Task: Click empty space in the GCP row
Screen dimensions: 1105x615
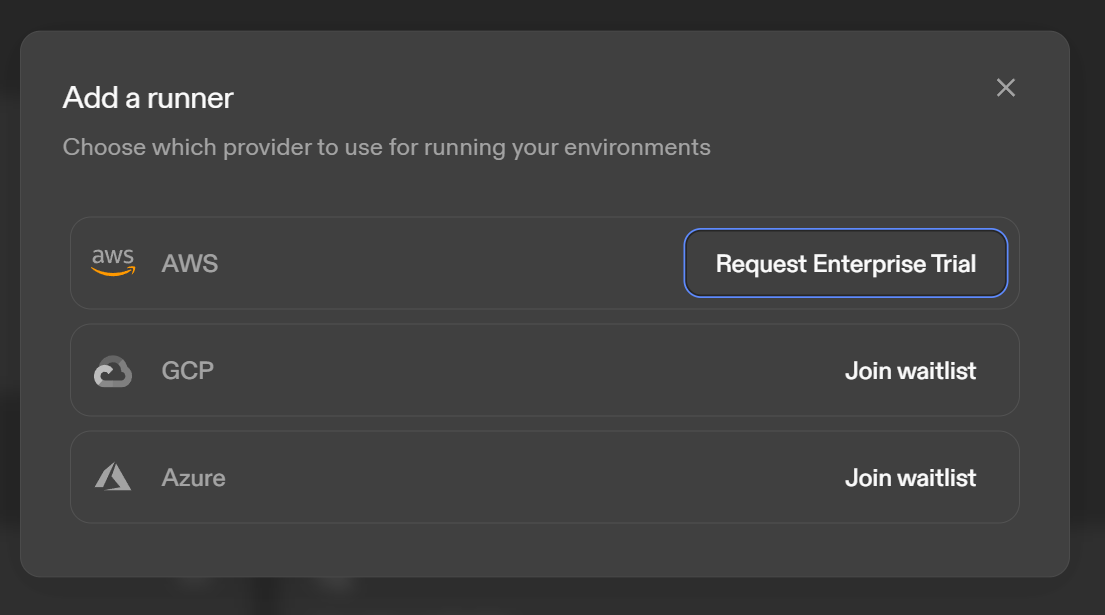Action: point(500,371)
